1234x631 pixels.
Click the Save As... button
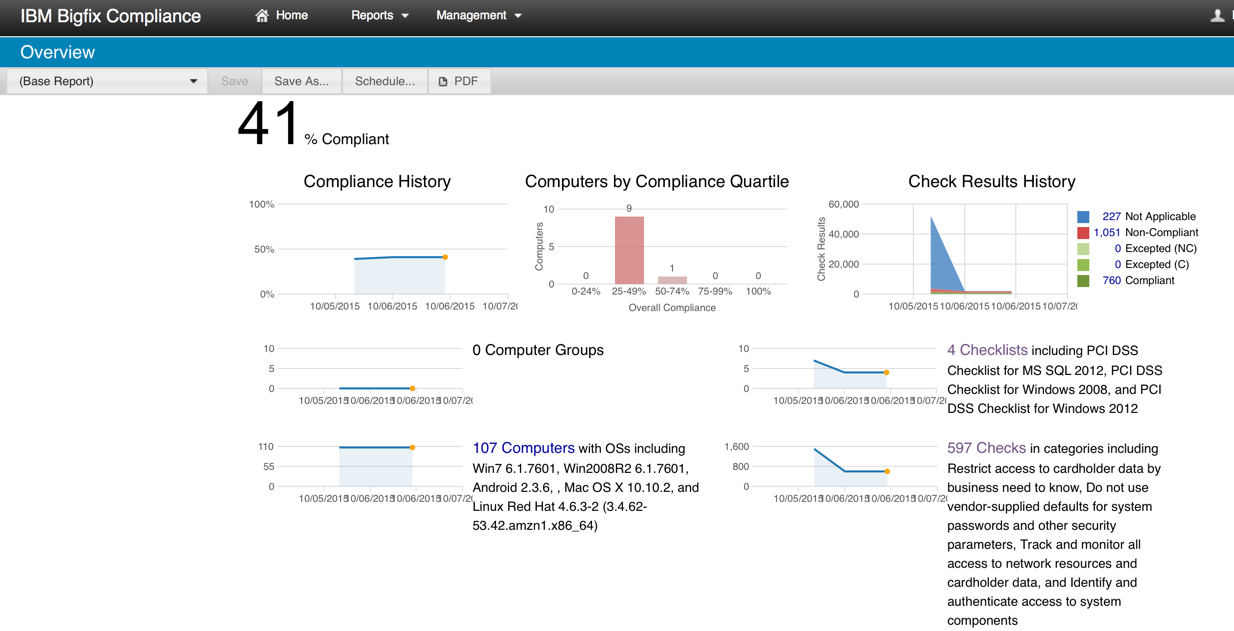[x=301, y=81]
